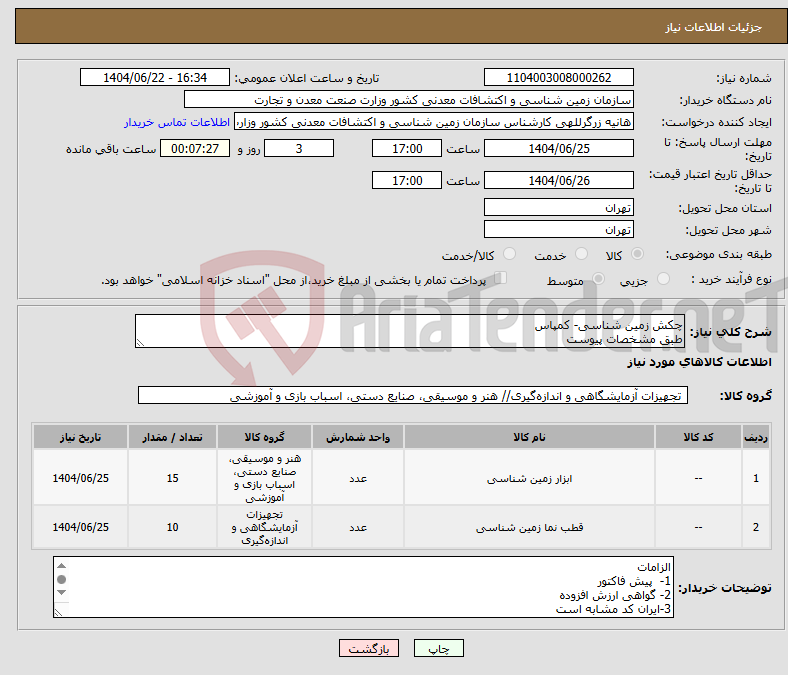Toggle the Islamic treasury payment checkbox
Screen dimensions: 788x675
501,277
